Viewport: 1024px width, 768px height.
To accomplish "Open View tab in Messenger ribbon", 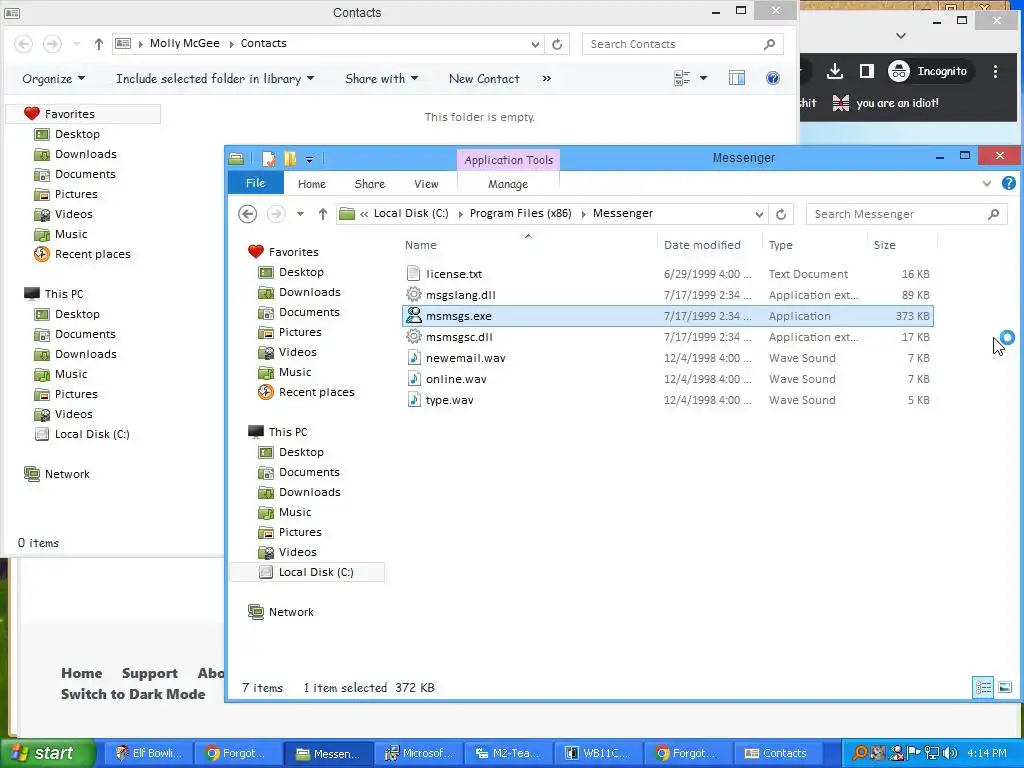I will [x=426, y=184].
